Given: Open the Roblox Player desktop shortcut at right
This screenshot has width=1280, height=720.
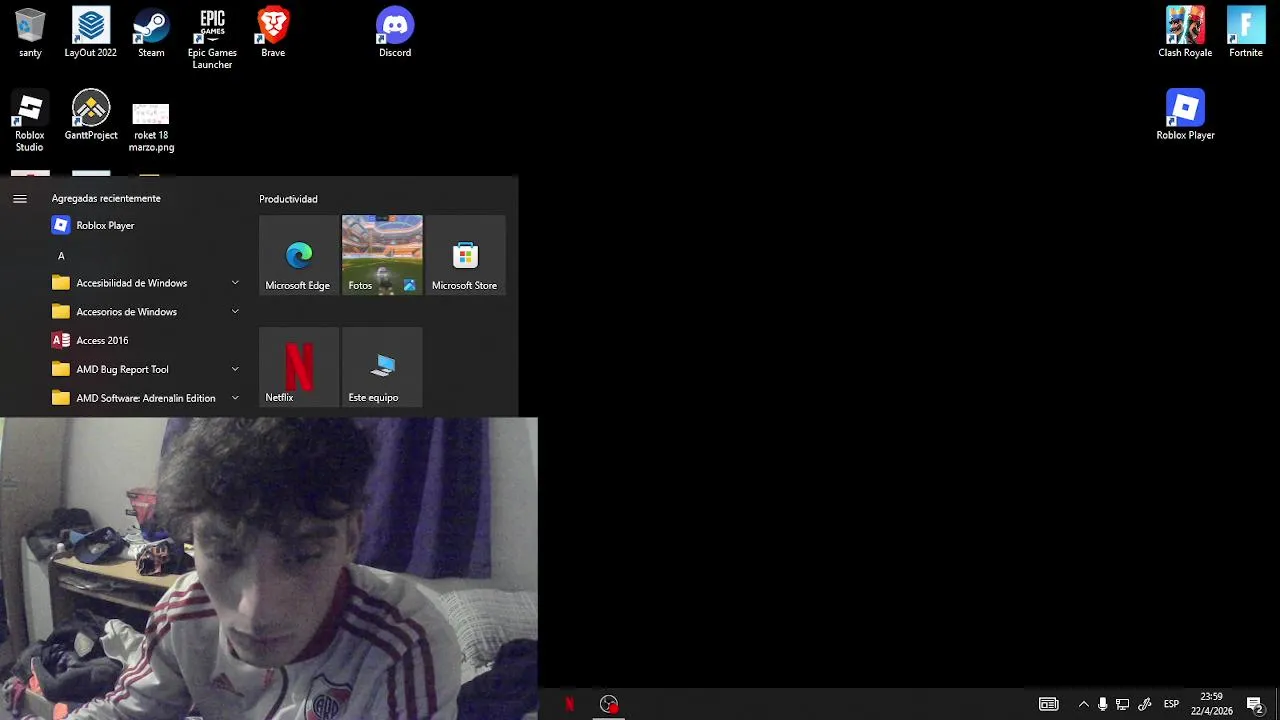Looking at the screenshot, I should pos(1185,115).
